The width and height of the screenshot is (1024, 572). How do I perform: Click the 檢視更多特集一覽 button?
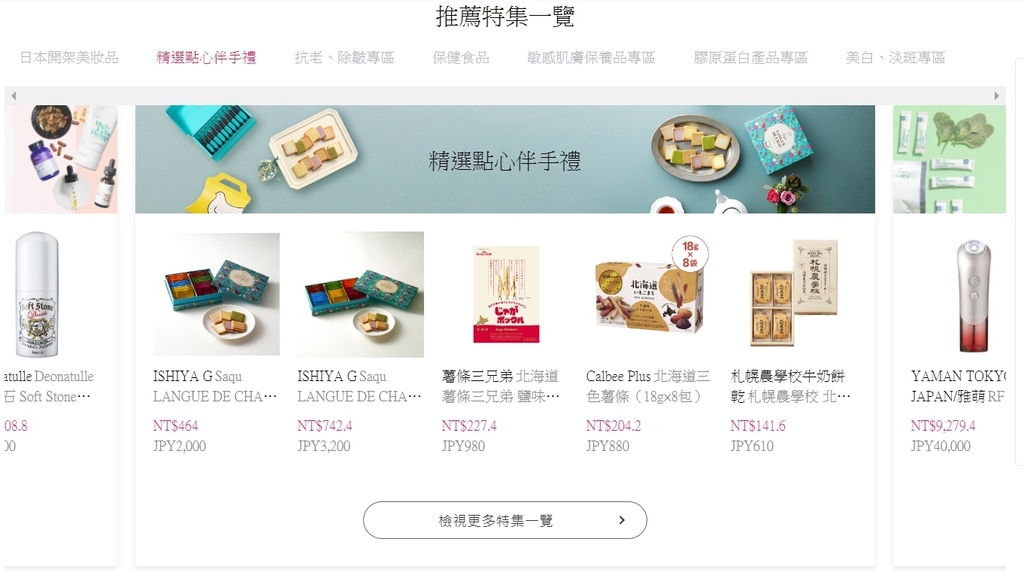(x=505, y=520)
